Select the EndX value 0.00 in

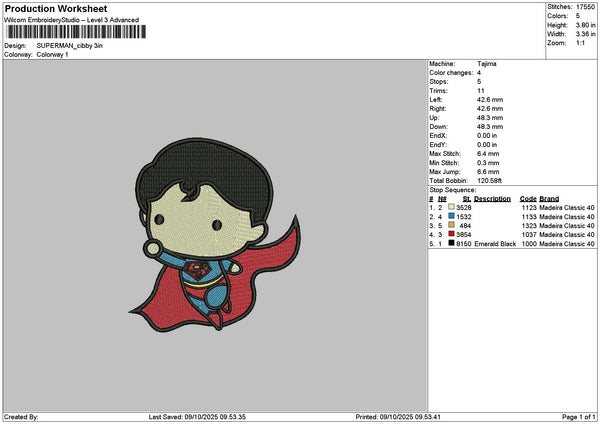click(x=487, y=136)
